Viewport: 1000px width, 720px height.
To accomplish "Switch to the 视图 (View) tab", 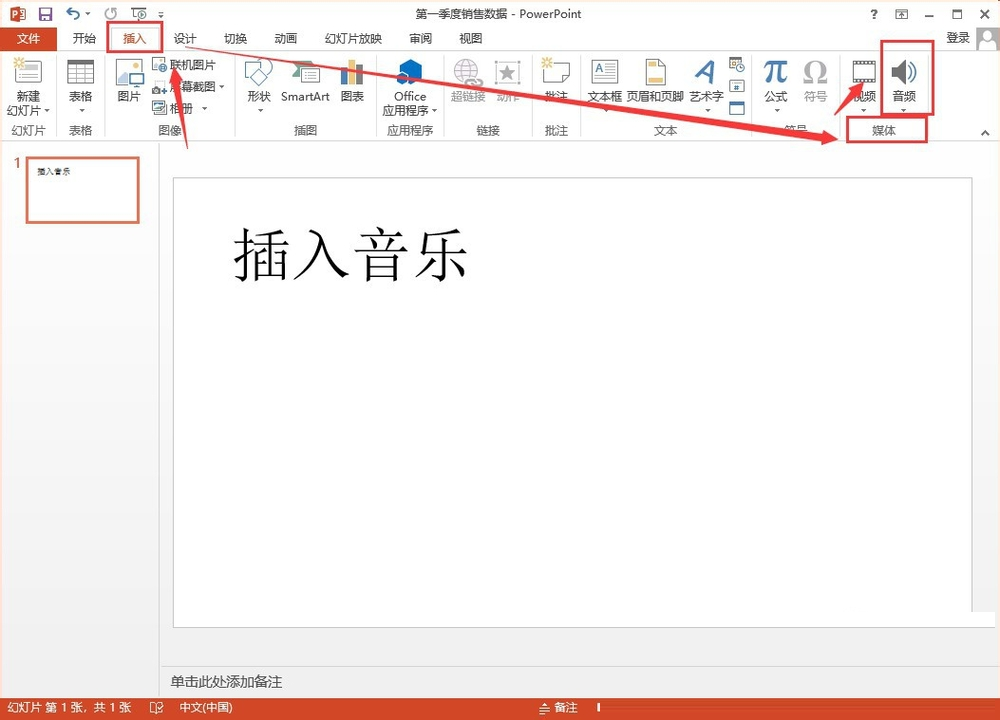I will (471, 38).
